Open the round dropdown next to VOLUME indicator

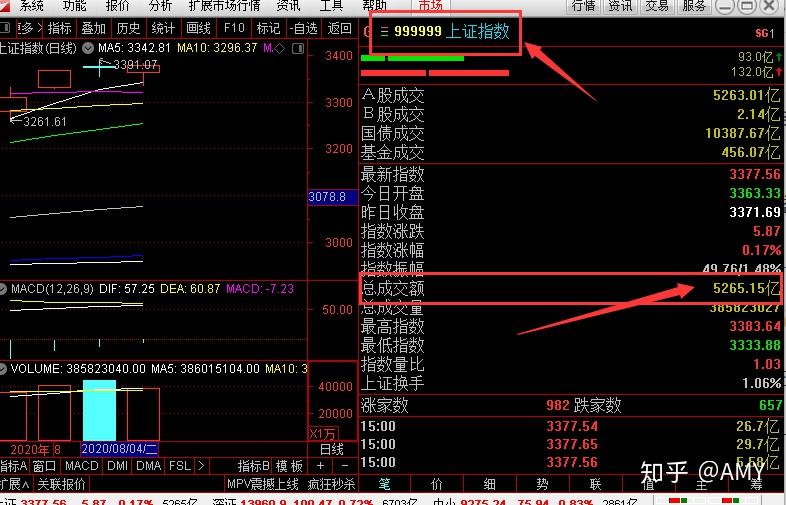click(x=3, y=369)
